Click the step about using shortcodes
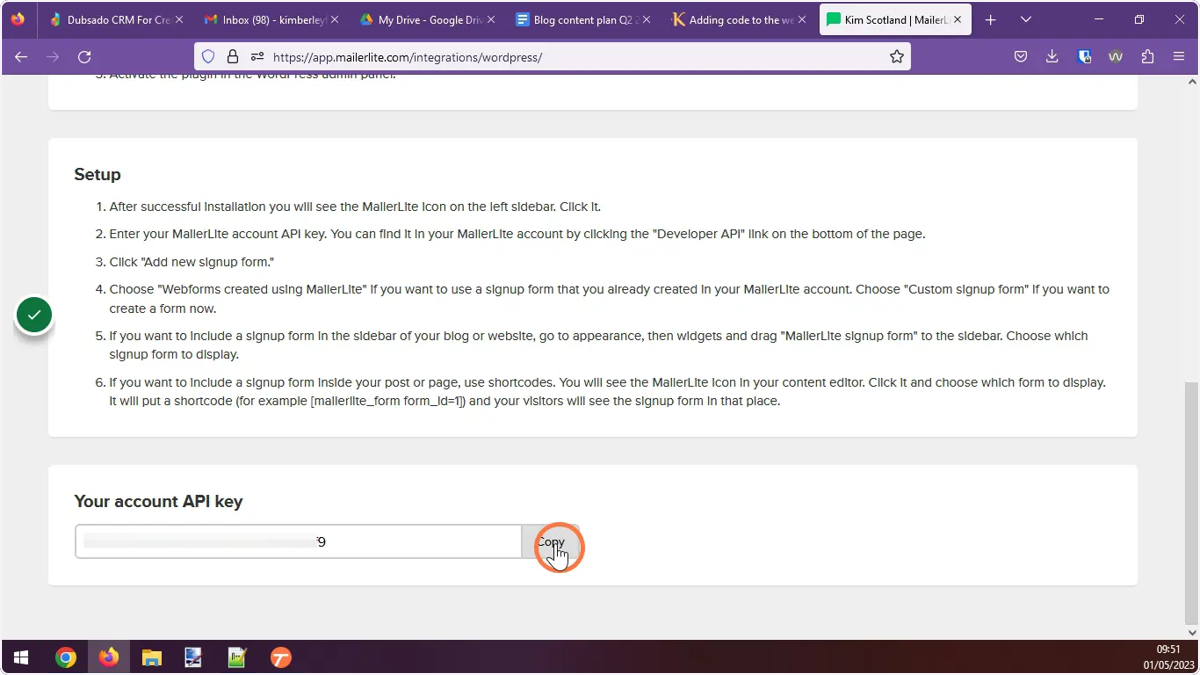The image size is (1200, 675). [x=607, y=392]
